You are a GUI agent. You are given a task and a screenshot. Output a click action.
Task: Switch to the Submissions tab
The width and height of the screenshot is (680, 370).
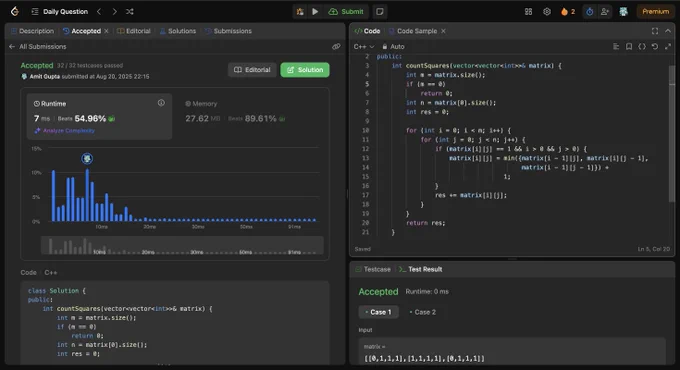(228, 31)
